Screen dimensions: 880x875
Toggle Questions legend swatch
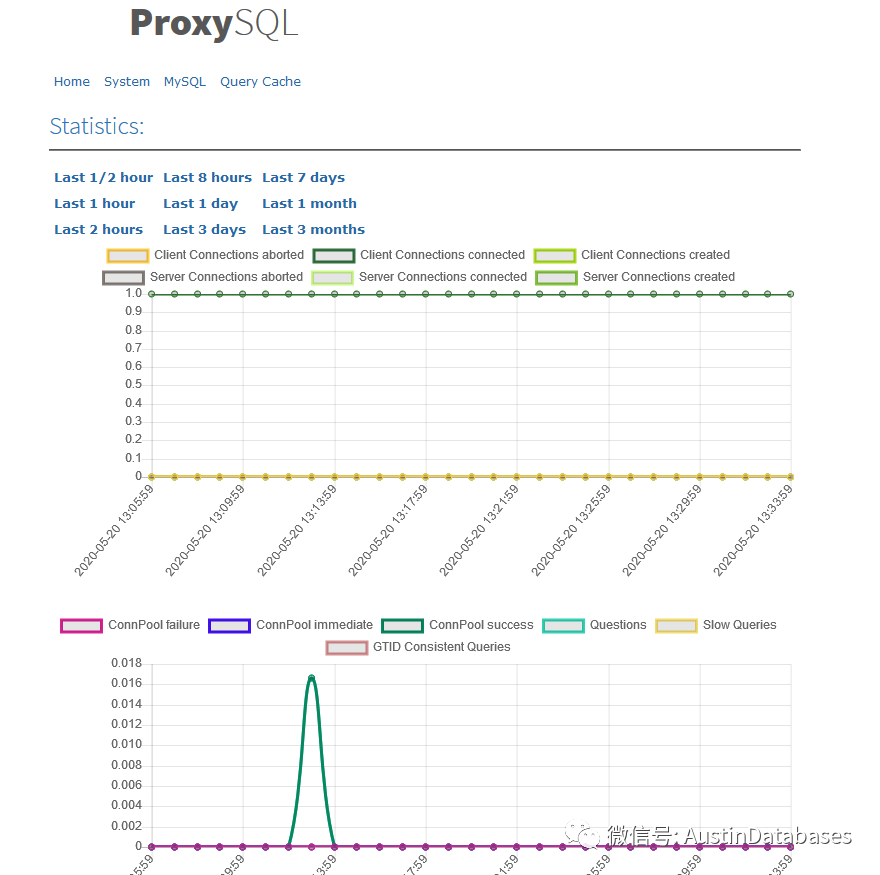click(563, 626)
